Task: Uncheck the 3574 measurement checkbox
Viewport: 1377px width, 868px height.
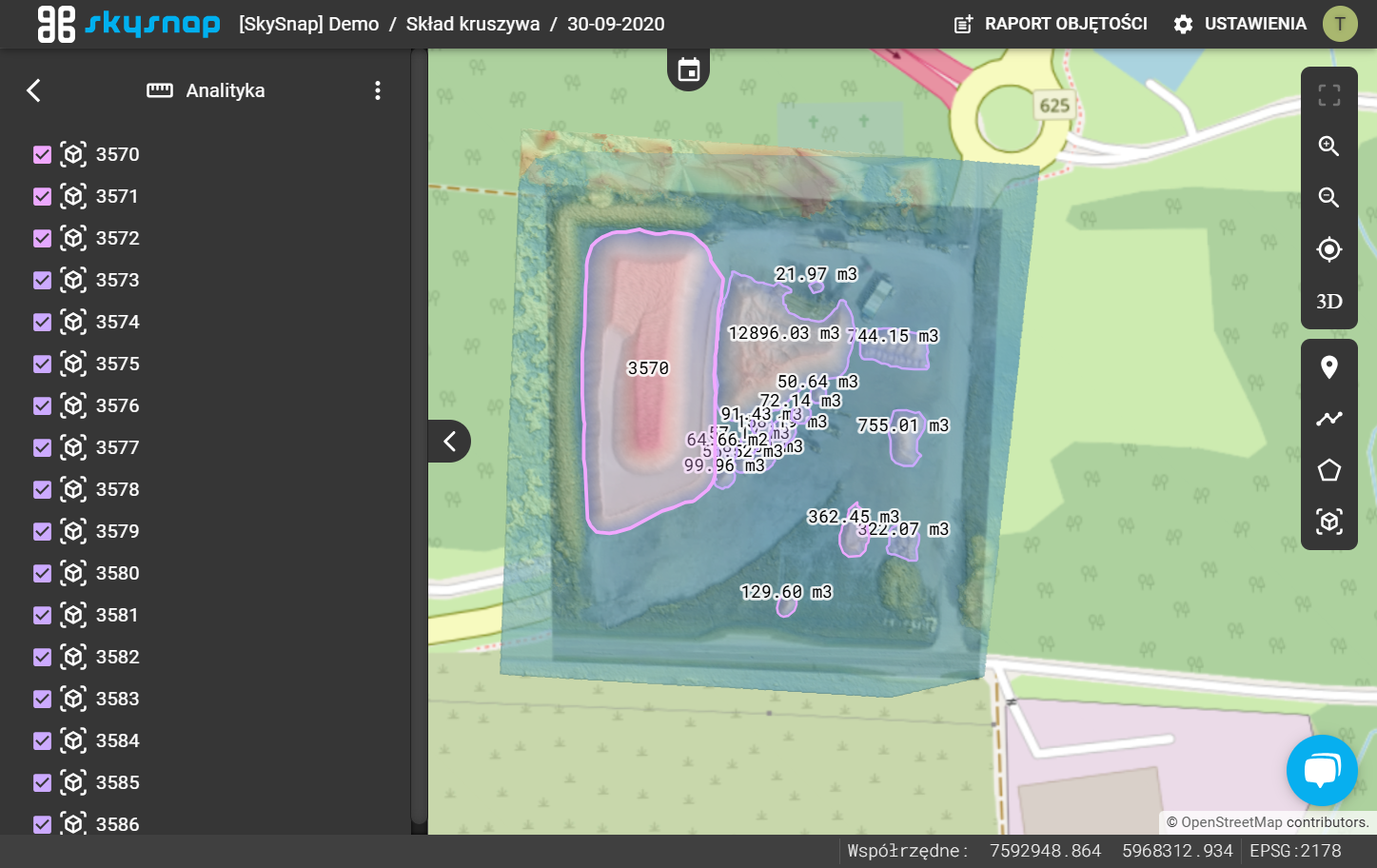Action: [x=42, y=322]
